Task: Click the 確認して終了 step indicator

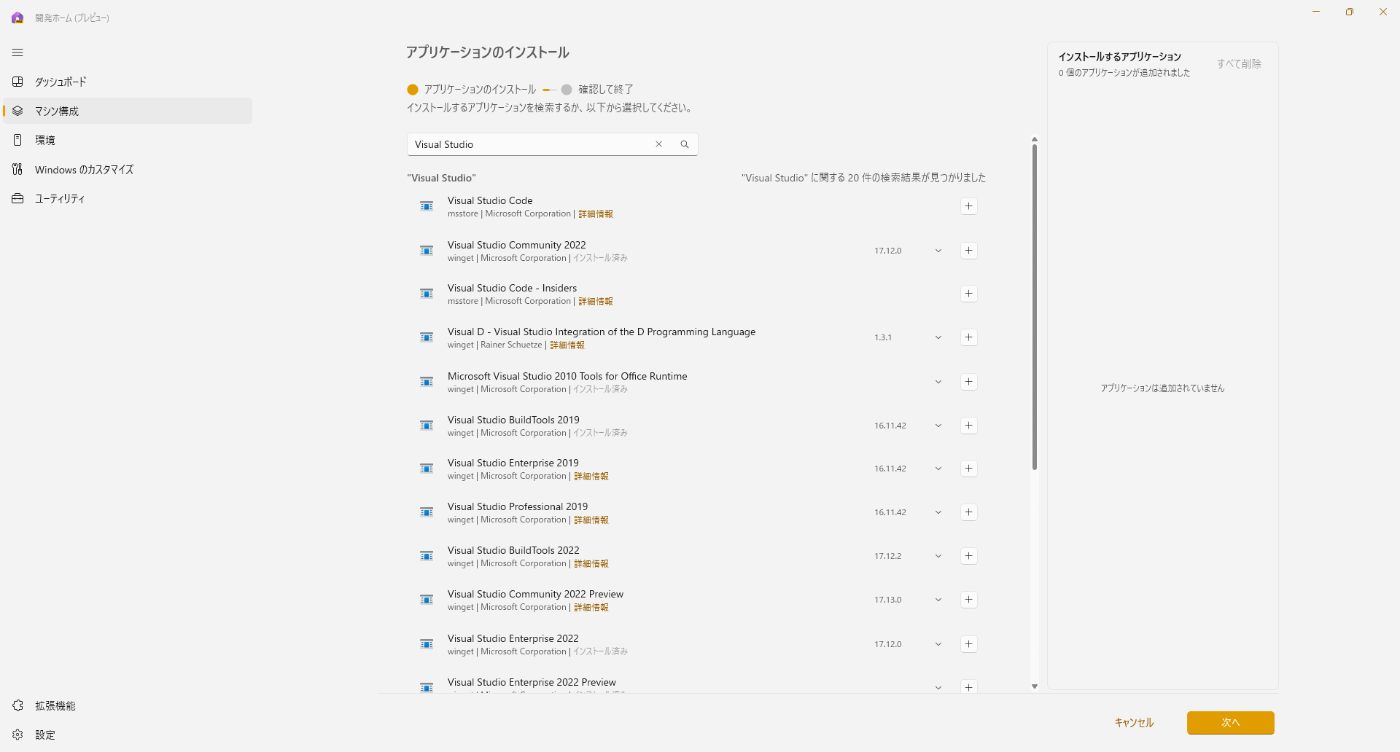Action: coord(597,89)
